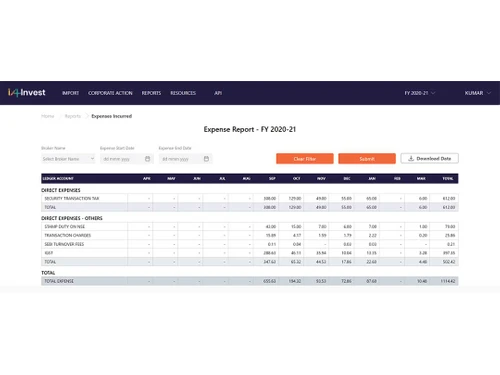Click Total Expense Dec value 72.86
Image resolution: width=500 pixels, height=375 pixels.
[346, 281]
